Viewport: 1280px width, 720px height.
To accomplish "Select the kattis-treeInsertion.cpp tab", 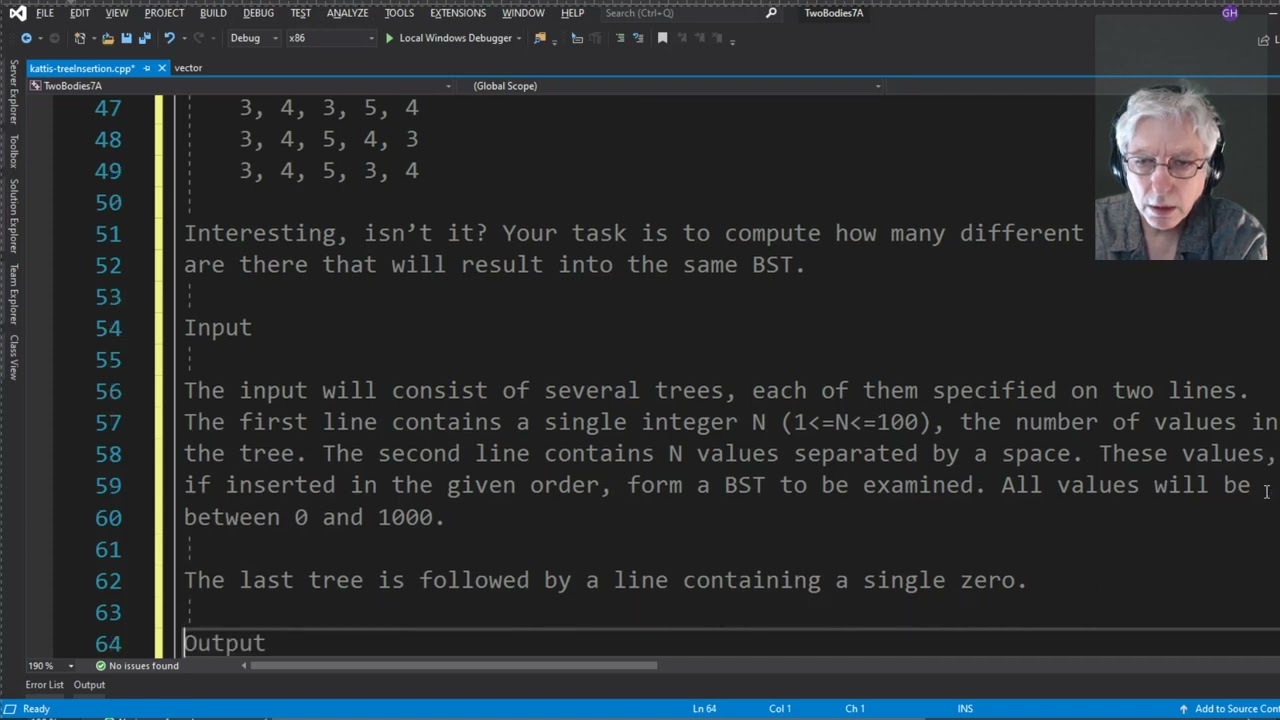I will coord(82,68).
